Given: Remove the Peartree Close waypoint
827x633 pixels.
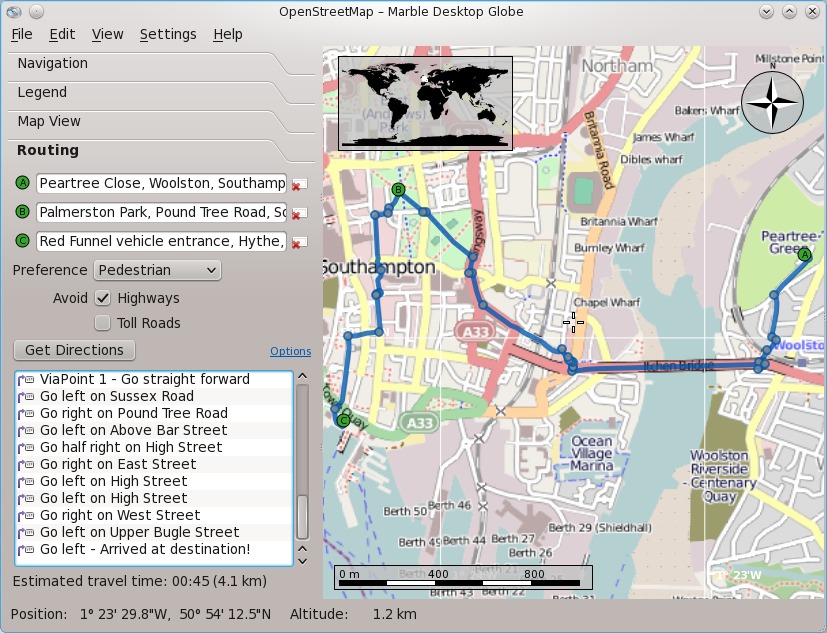Looking at the screenshot, I should point(297,185).
